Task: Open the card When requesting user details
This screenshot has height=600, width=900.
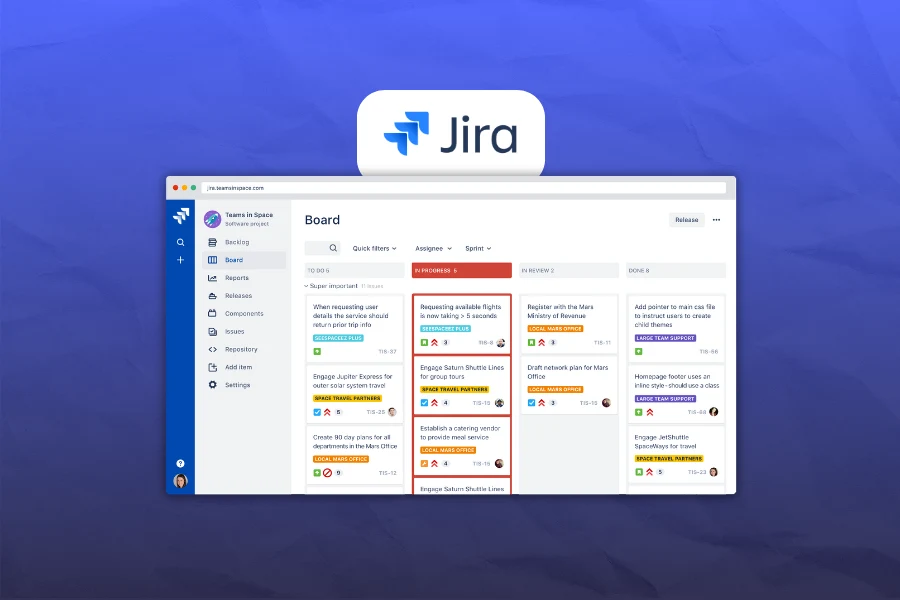Action: pyautogui.click(x=355, y=328)
